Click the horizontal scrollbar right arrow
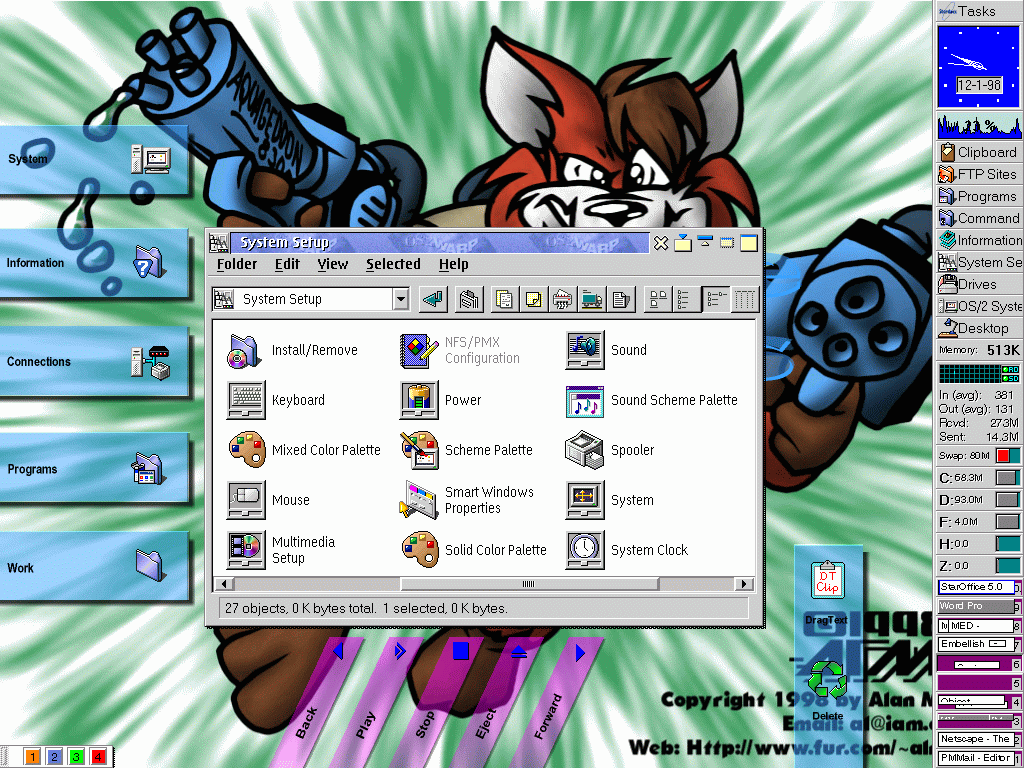The width and height of the screenshot is (1024, 768). 744,584
